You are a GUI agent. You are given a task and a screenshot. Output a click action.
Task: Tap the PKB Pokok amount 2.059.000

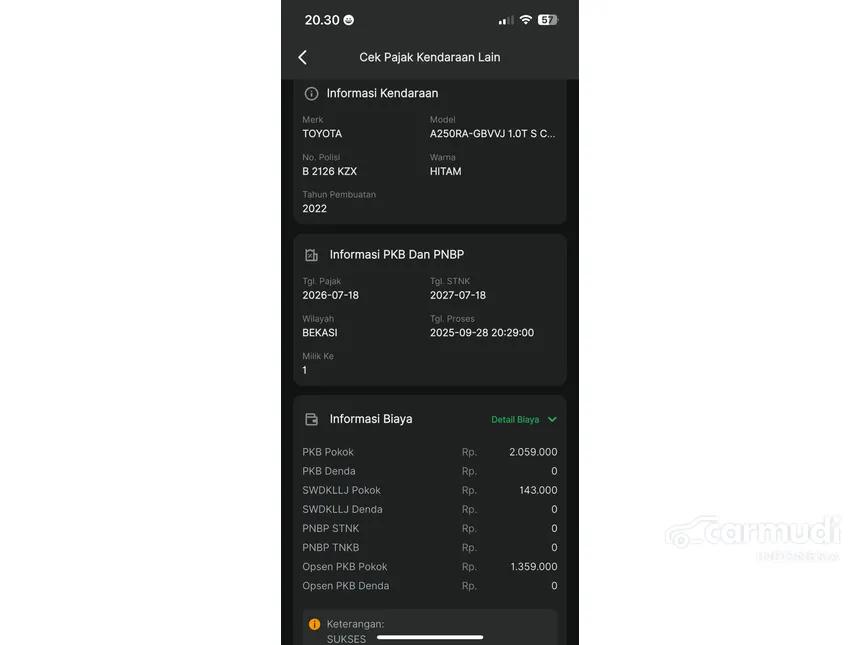(533, 452)
